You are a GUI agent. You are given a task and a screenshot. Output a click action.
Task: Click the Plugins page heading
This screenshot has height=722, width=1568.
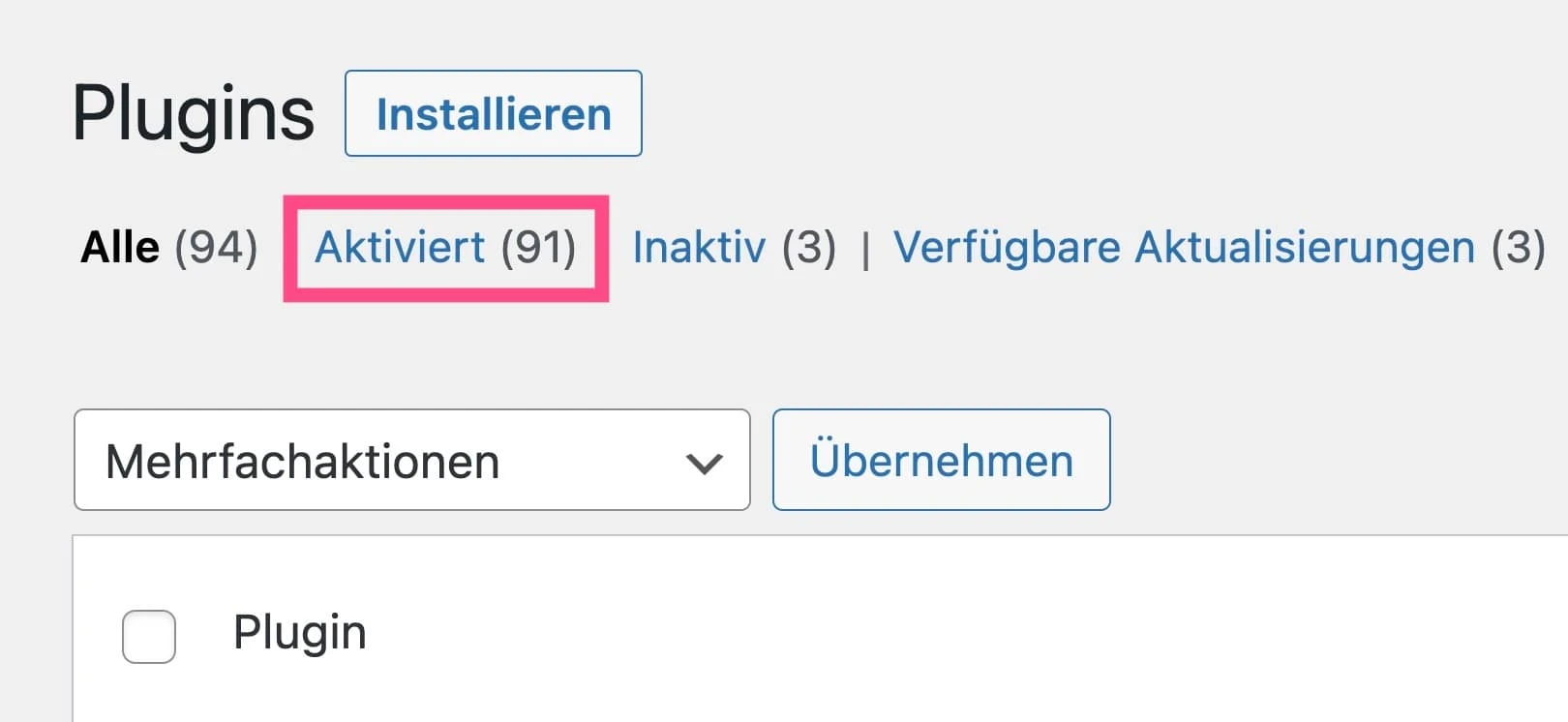(x=194, y=111)
